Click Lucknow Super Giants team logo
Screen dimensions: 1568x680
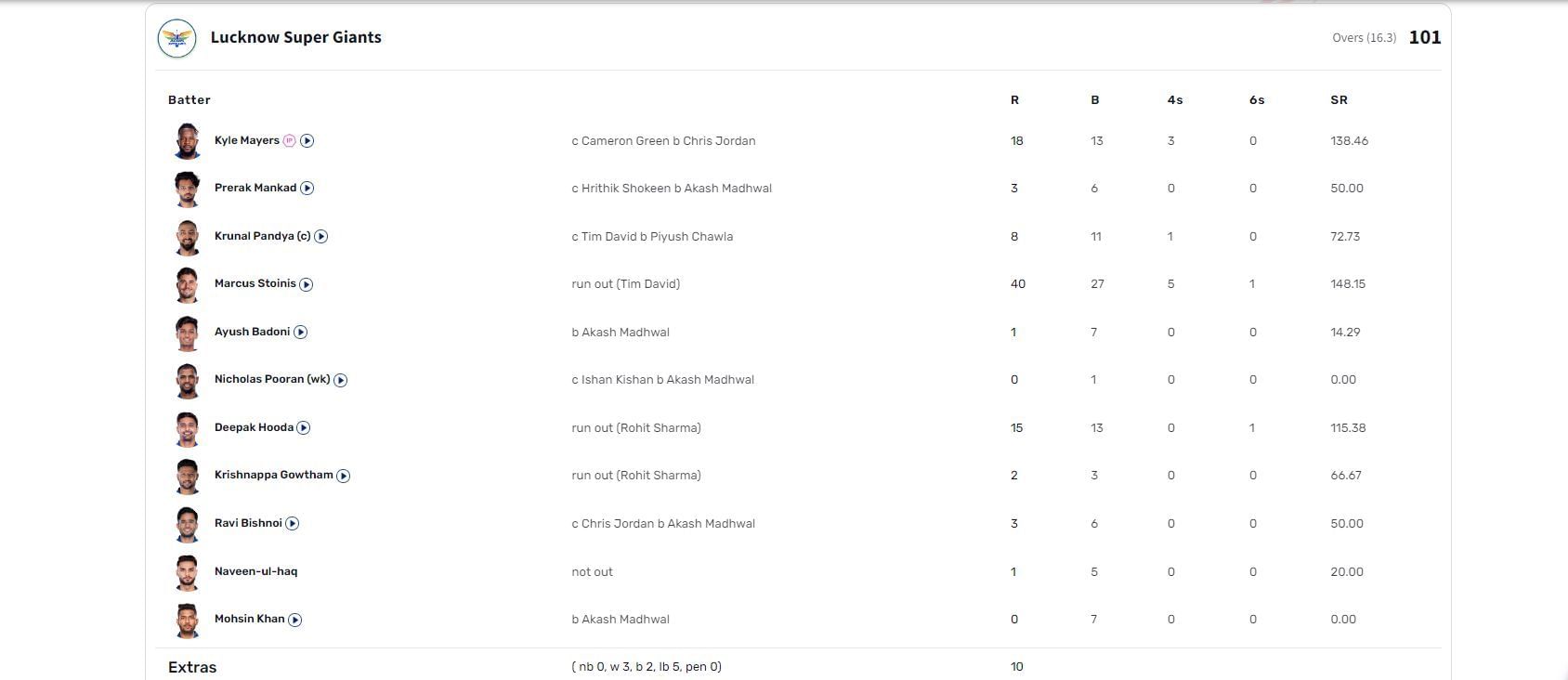click(176, 38)
